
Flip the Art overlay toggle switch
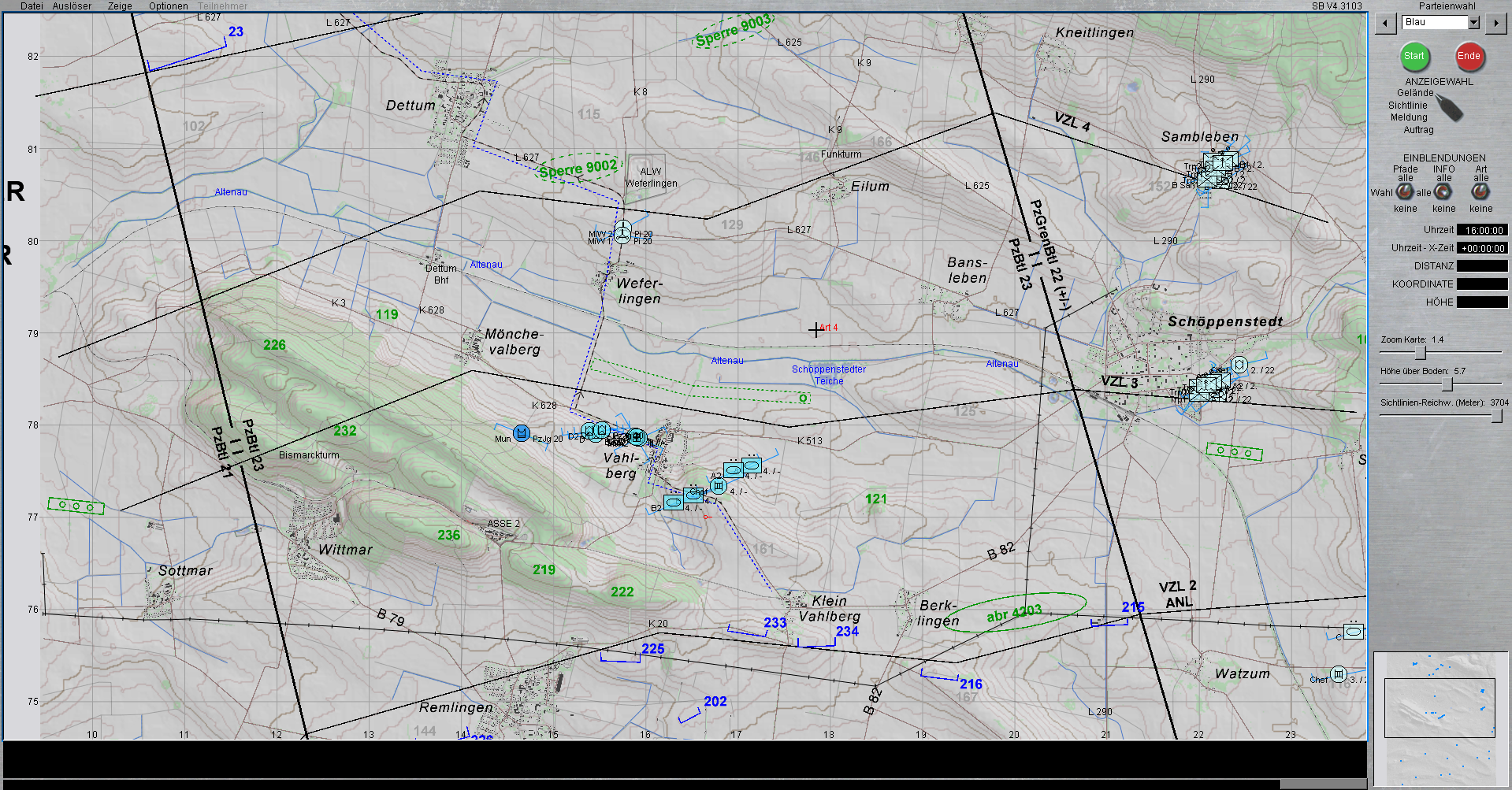1480,191
